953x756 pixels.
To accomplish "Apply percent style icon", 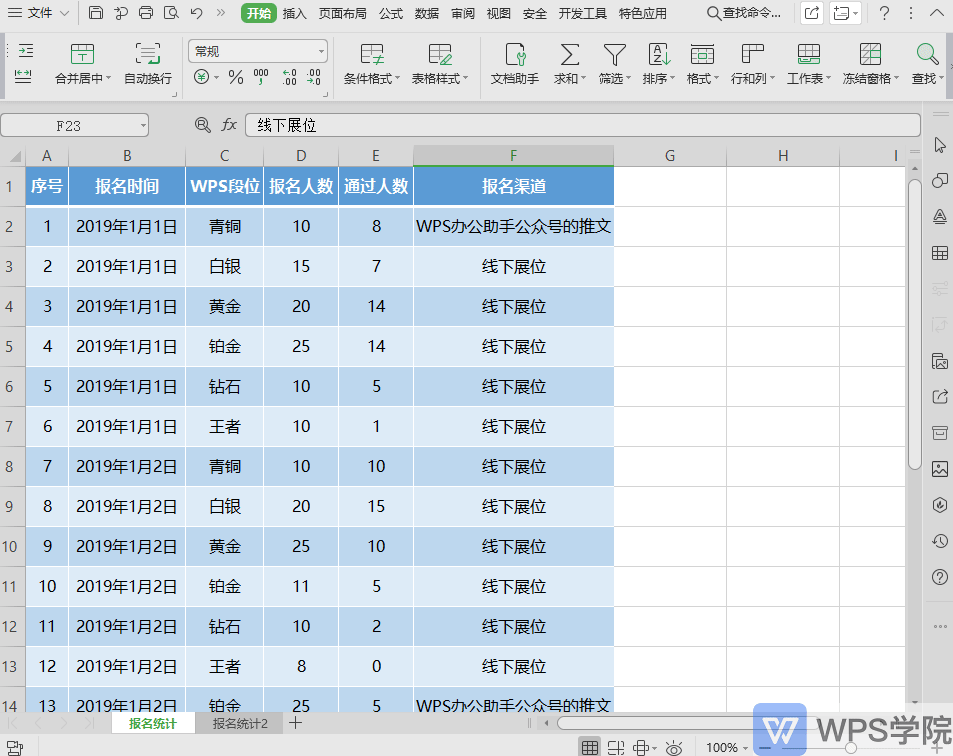I will [236, 77].
